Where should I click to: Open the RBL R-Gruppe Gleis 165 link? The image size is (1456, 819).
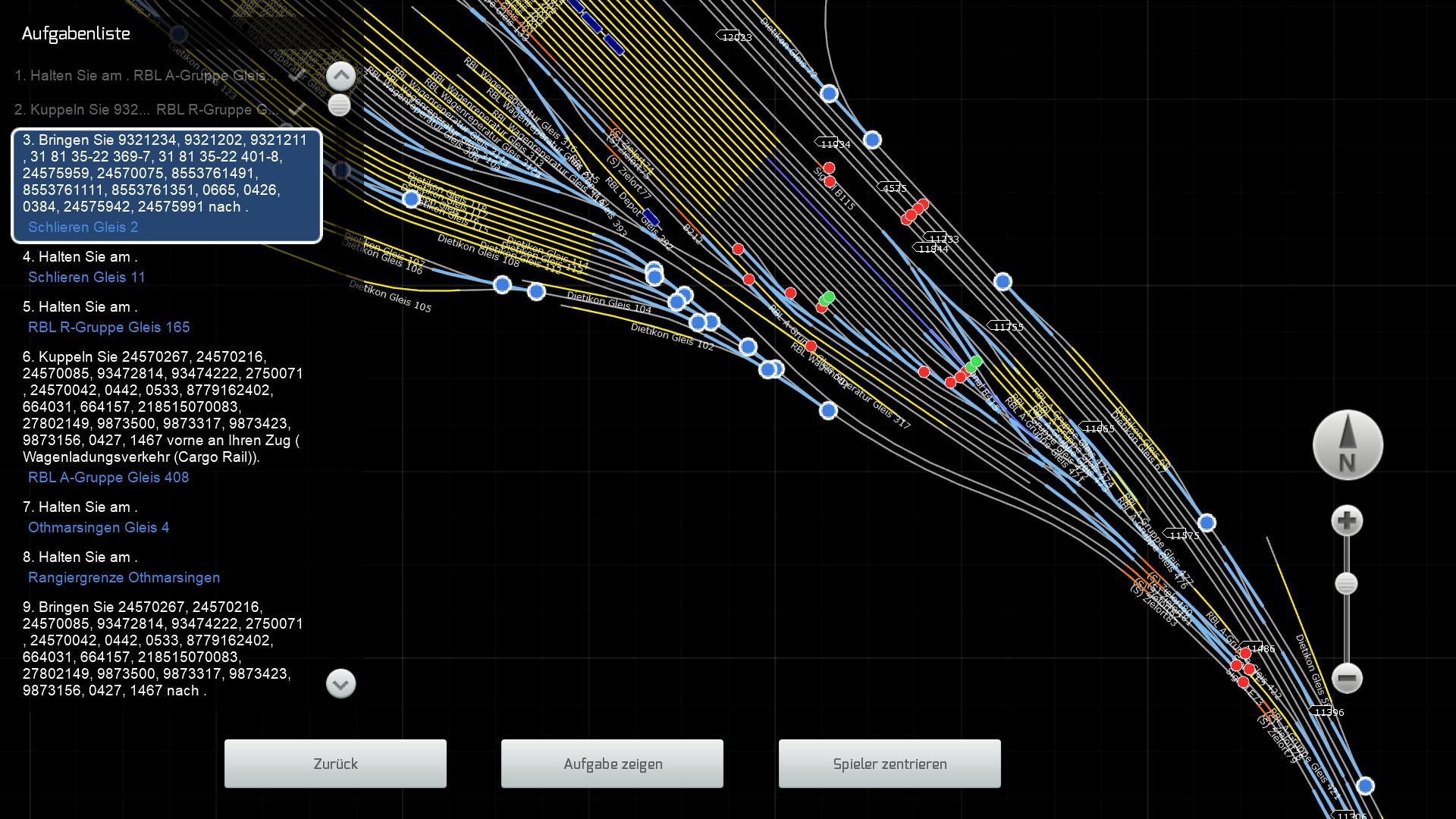pyautogui.click(x=108, y=328)
